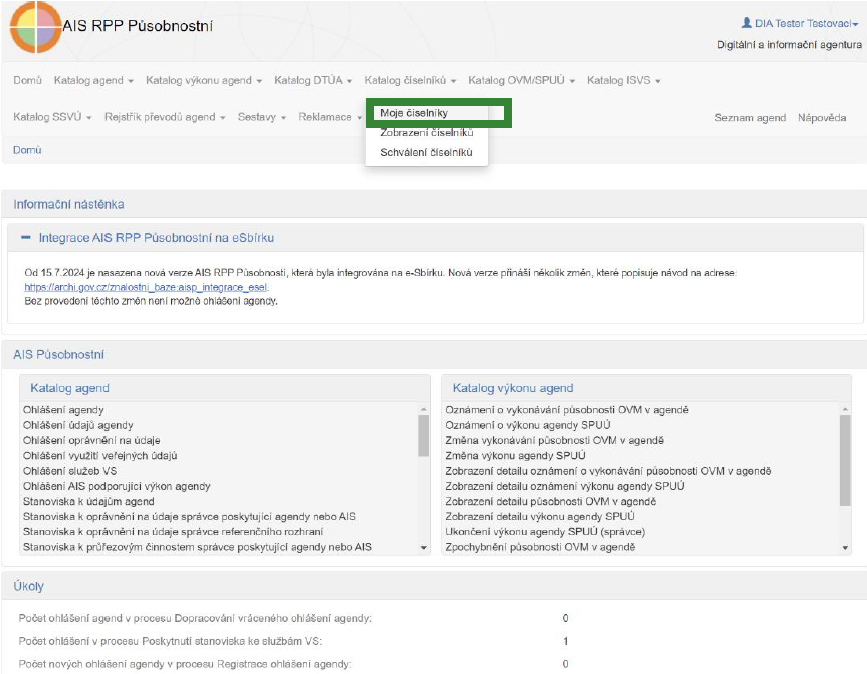Select Ohlášení agendy in Katalog agend list
The width and height of the screenshot is (867, 674).
63,410
